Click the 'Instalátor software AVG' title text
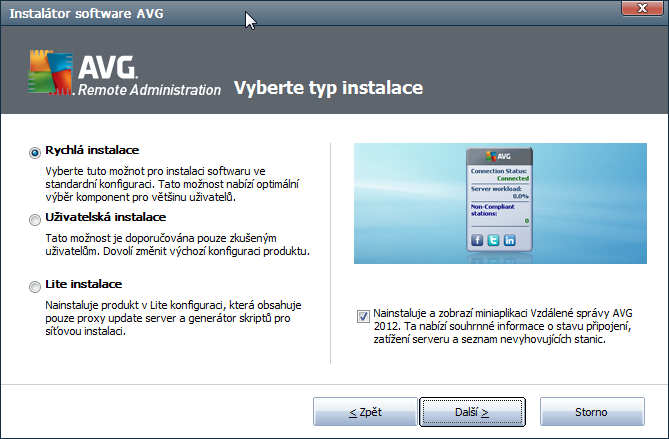 coord(87,14)
